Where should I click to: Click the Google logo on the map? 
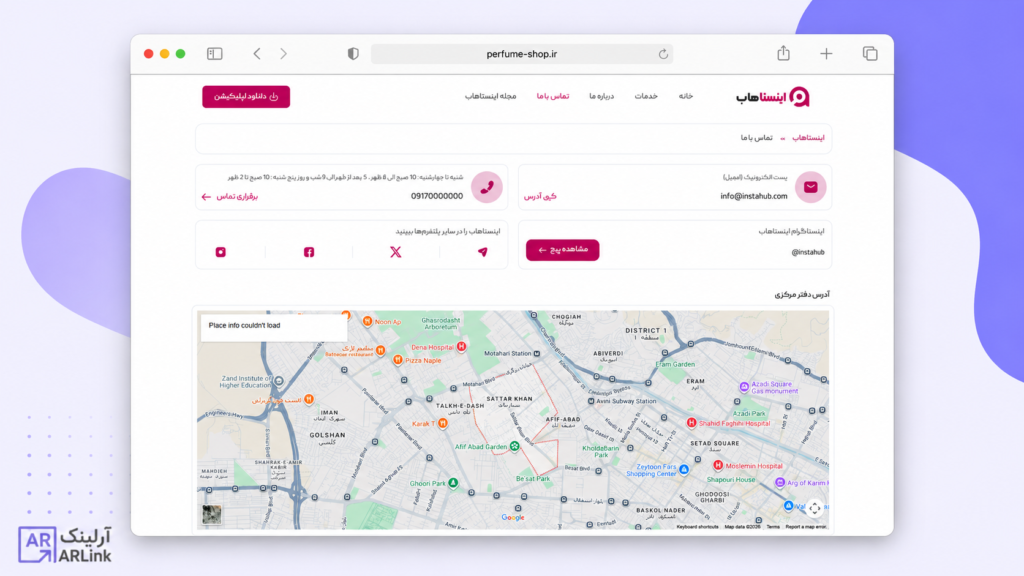tap(513, 517)
